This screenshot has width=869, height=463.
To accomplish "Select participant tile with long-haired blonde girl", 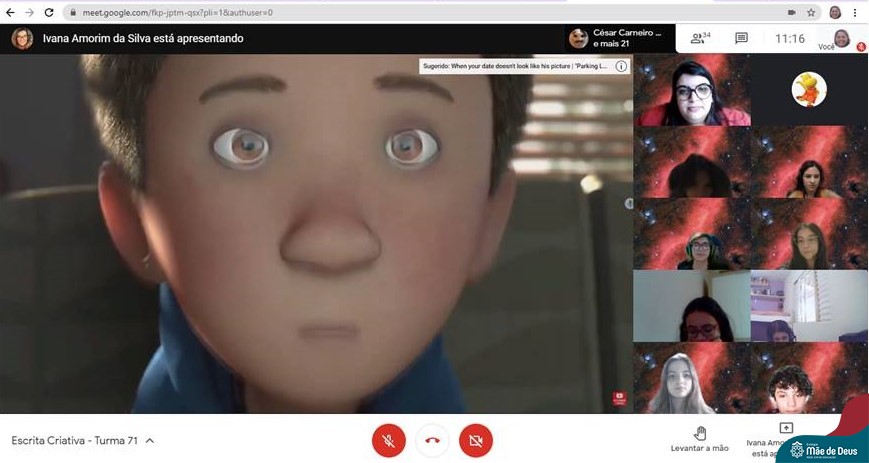I will point(692,378).
